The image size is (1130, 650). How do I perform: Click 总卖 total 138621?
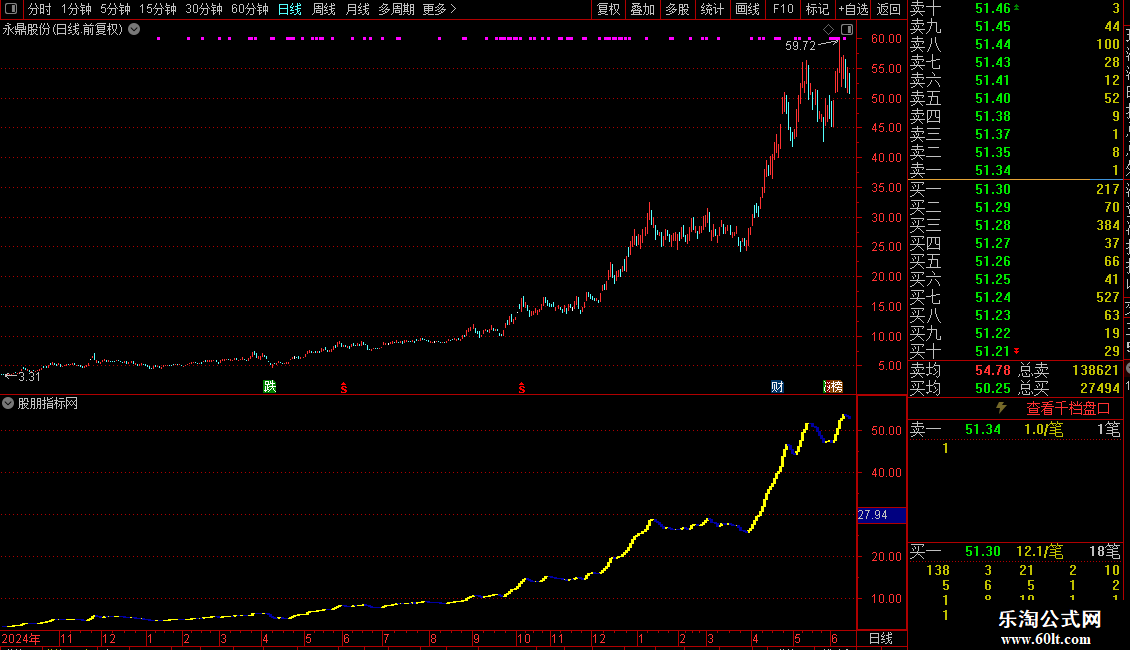tap(1095, 370)
